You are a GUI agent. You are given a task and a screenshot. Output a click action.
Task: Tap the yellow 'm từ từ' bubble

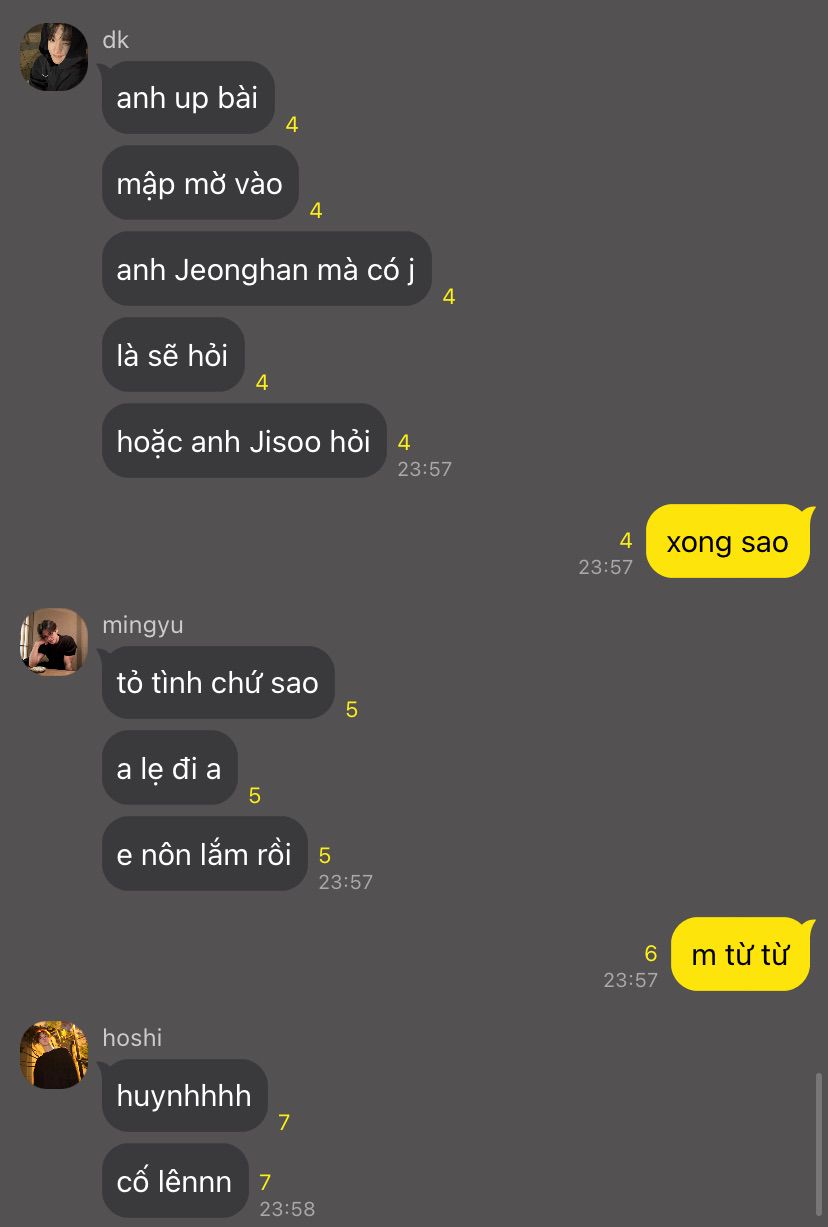coord(740,954)
